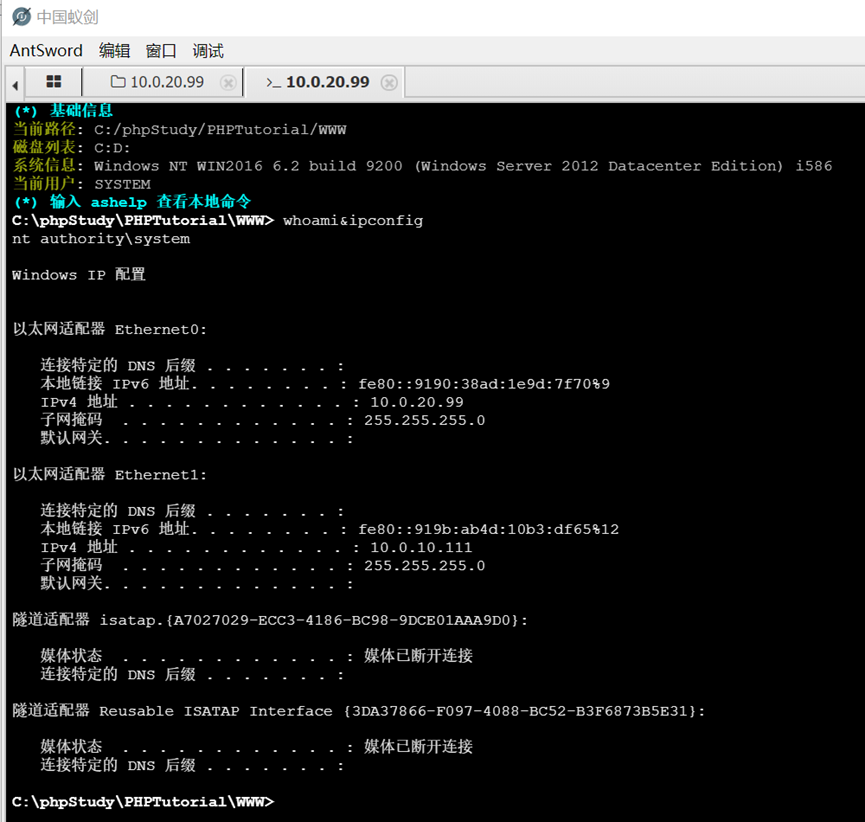Open the AntSword menu
This screenshot has width=865, height=822.
click(46, 51)
